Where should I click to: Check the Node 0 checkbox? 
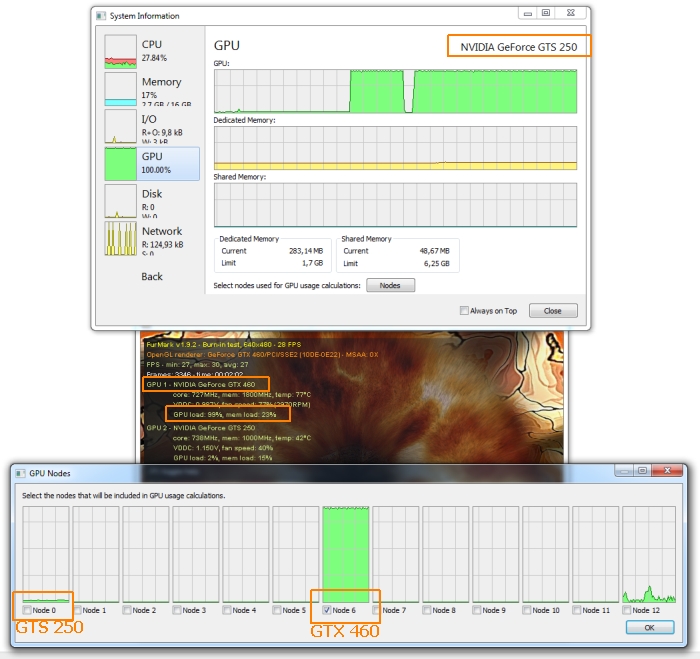tap(27, 609)
